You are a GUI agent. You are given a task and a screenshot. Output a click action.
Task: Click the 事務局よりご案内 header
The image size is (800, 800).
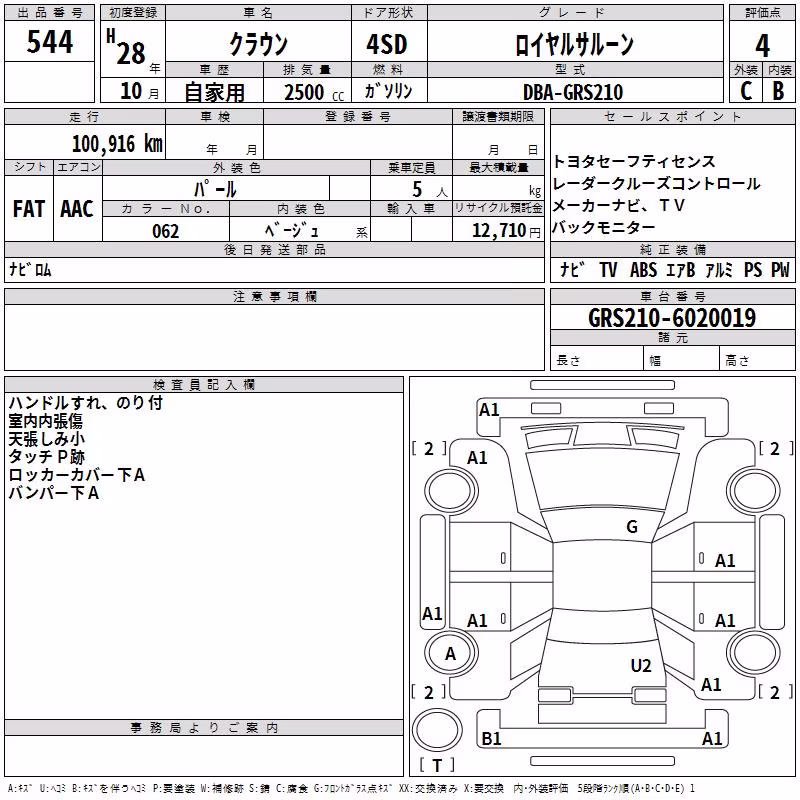tap(204, 728)
